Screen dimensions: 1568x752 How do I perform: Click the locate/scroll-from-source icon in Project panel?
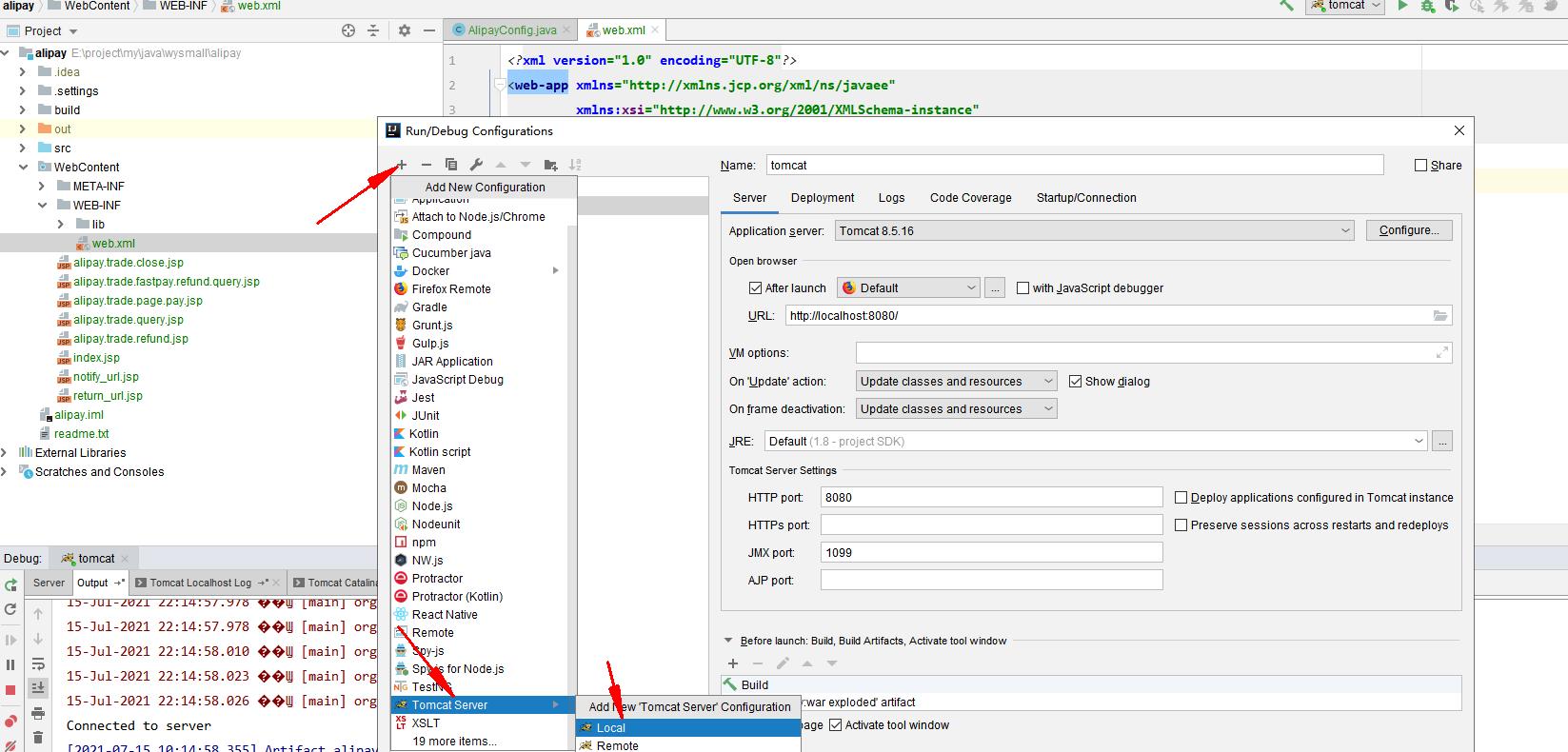348,30
